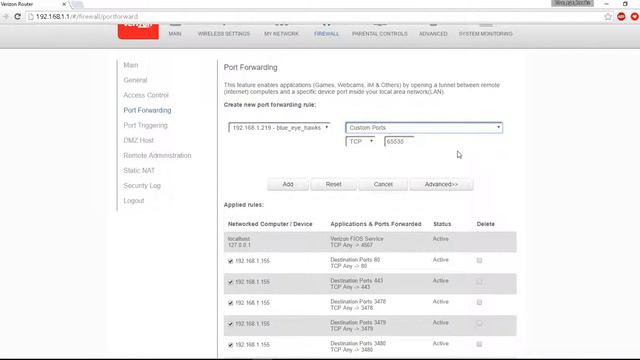This screenshot has height=360, width=640.
Task: Select Main in firewall sidebar
Action: (131, 65)
